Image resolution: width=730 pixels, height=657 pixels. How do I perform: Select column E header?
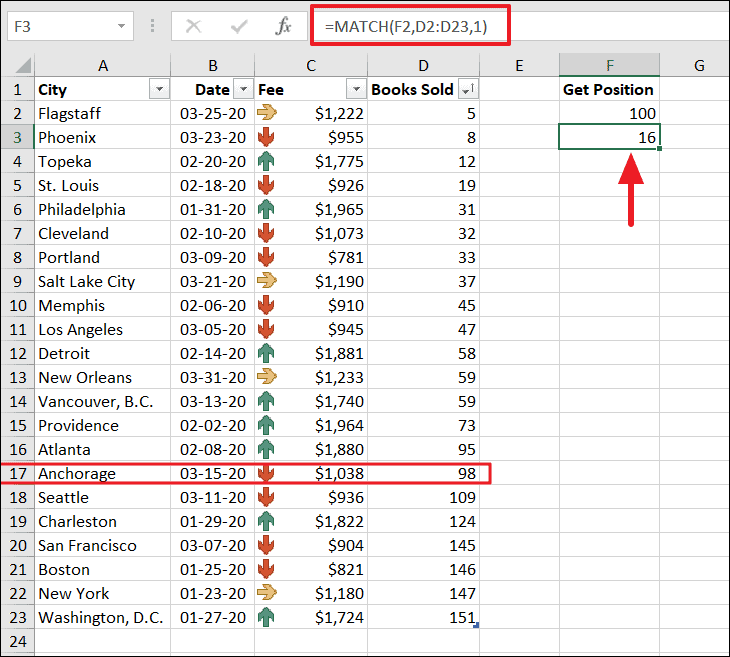coord(519,65)
